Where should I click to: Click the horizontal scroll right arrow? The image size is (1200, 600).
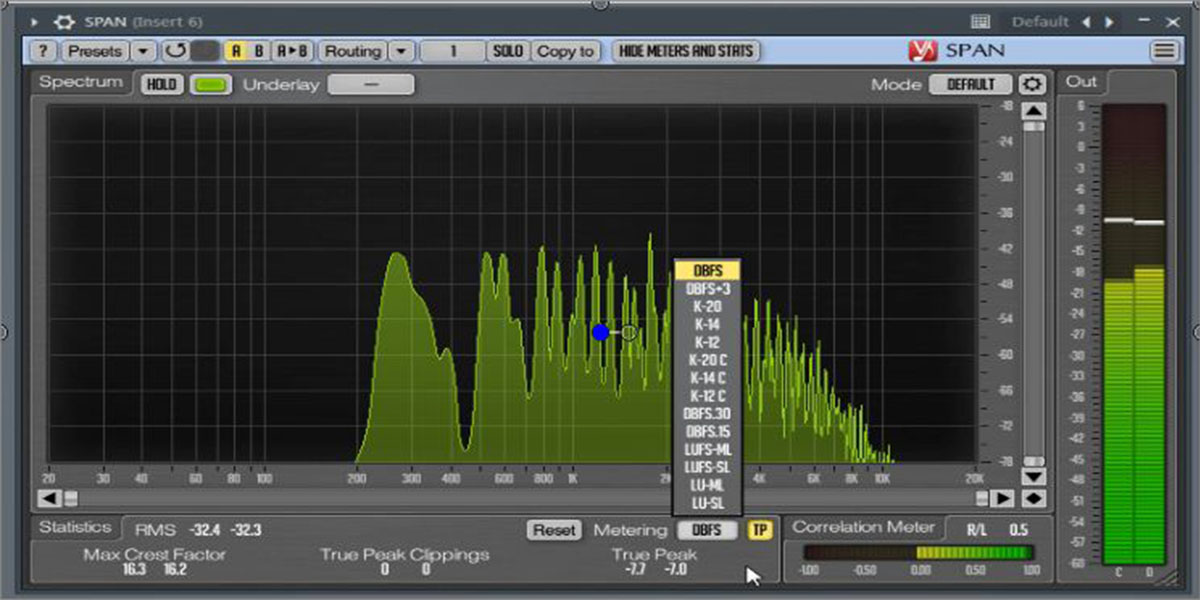pos(1002,498)
